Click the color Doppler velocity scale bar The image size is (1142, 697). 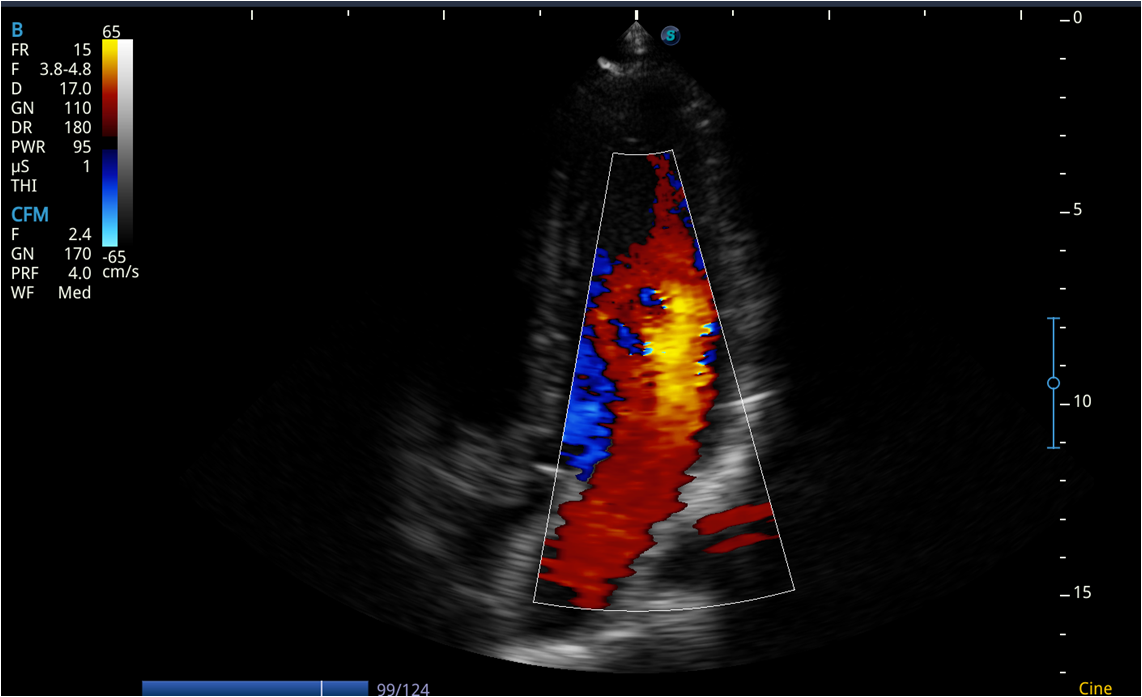tap(110, 142)
